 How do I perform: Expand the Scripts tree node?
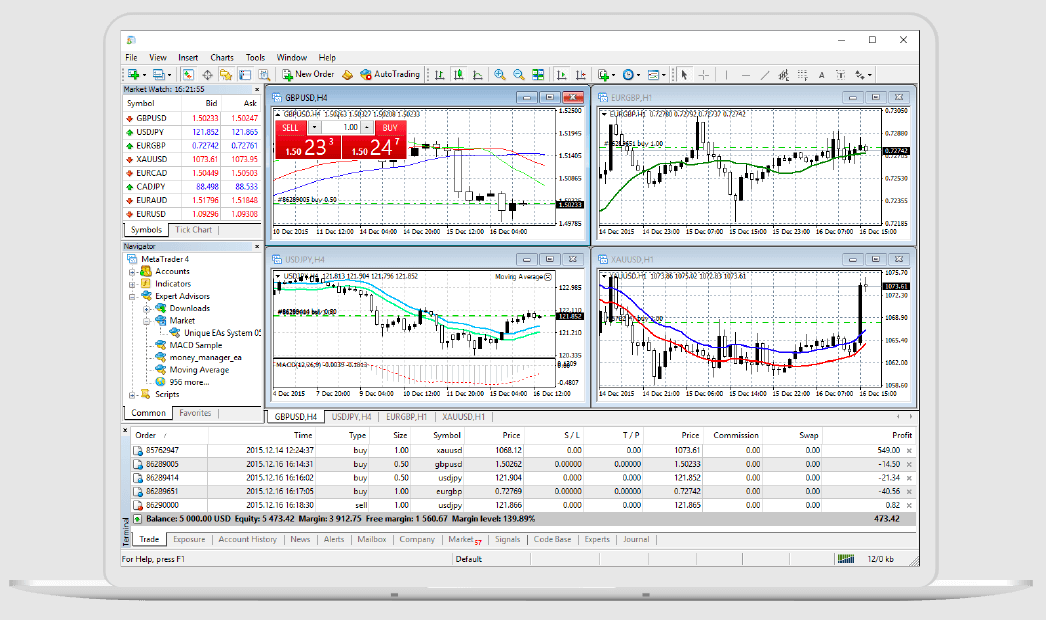(x=131, y=394)
